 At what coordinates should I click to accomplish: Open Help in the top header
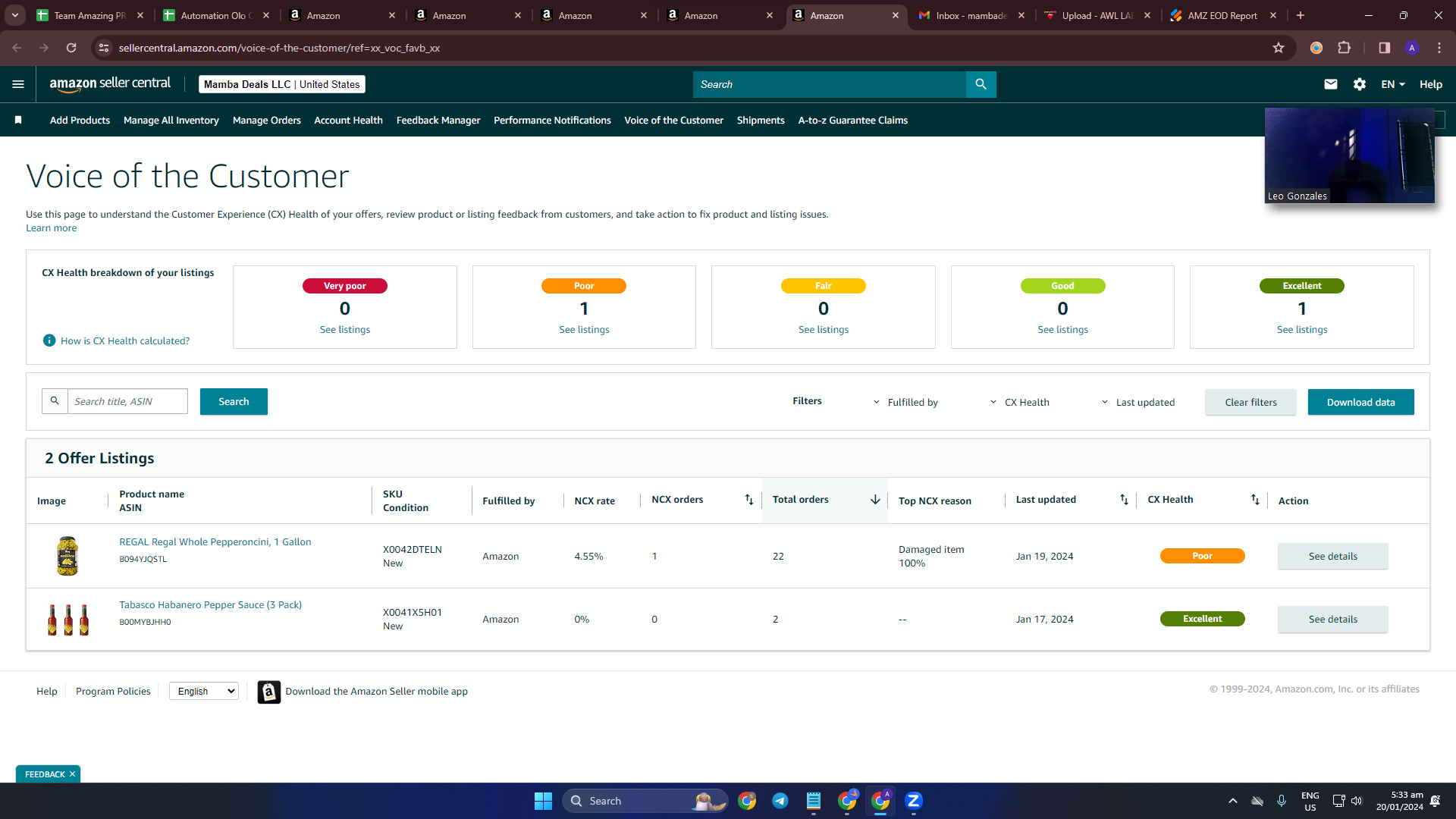[1431, 84]
